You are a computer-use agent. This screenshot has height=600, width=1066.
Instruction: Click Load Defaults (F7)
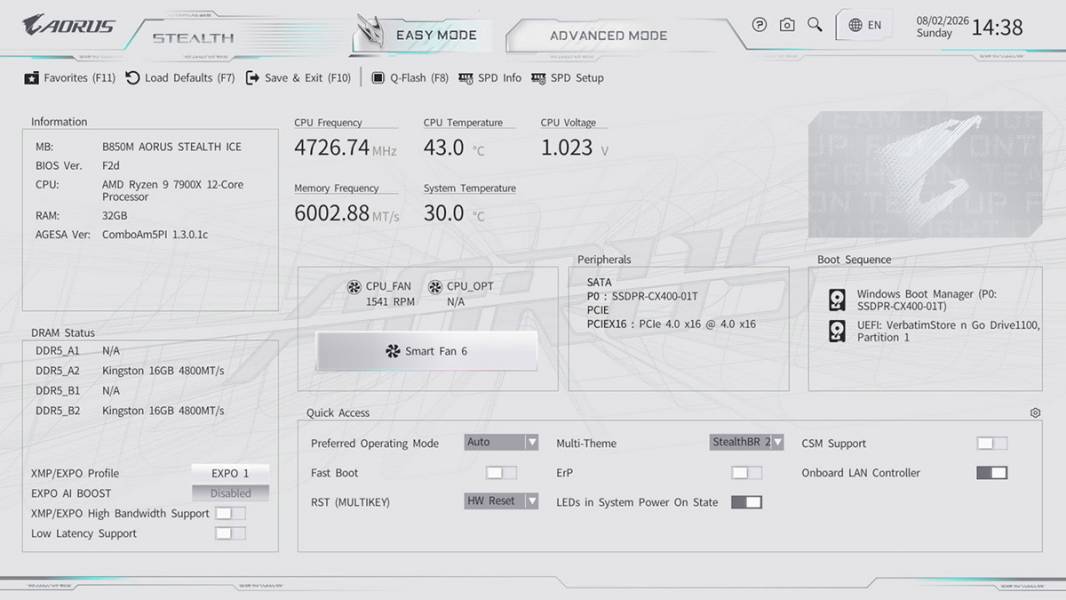tap(180, 78)
